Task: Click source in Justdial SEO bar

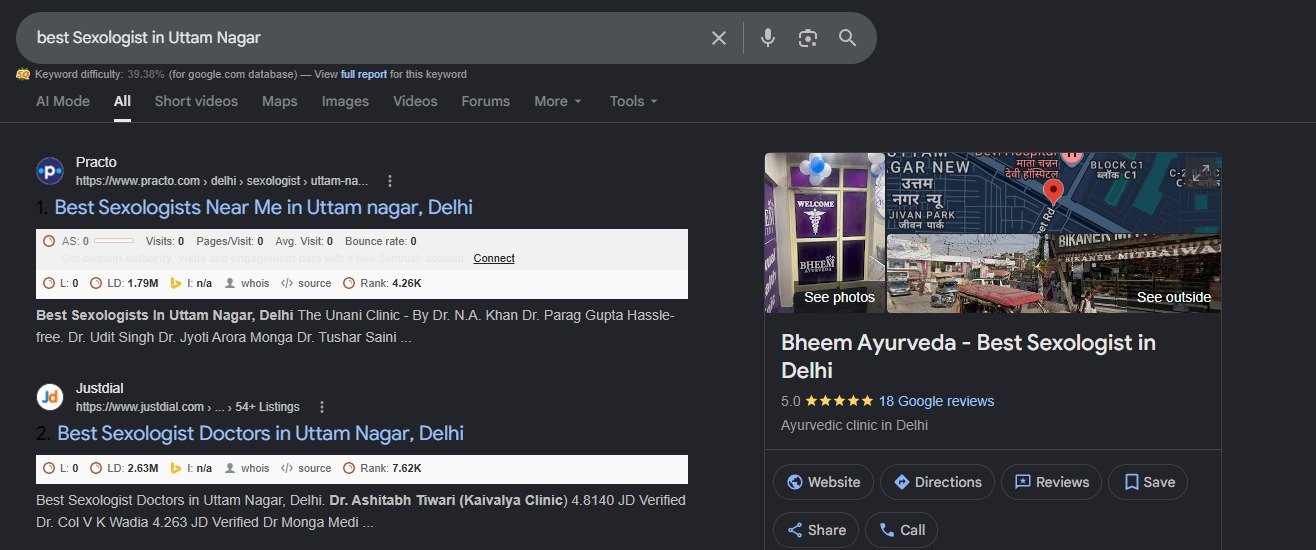Action: (306, 468)
